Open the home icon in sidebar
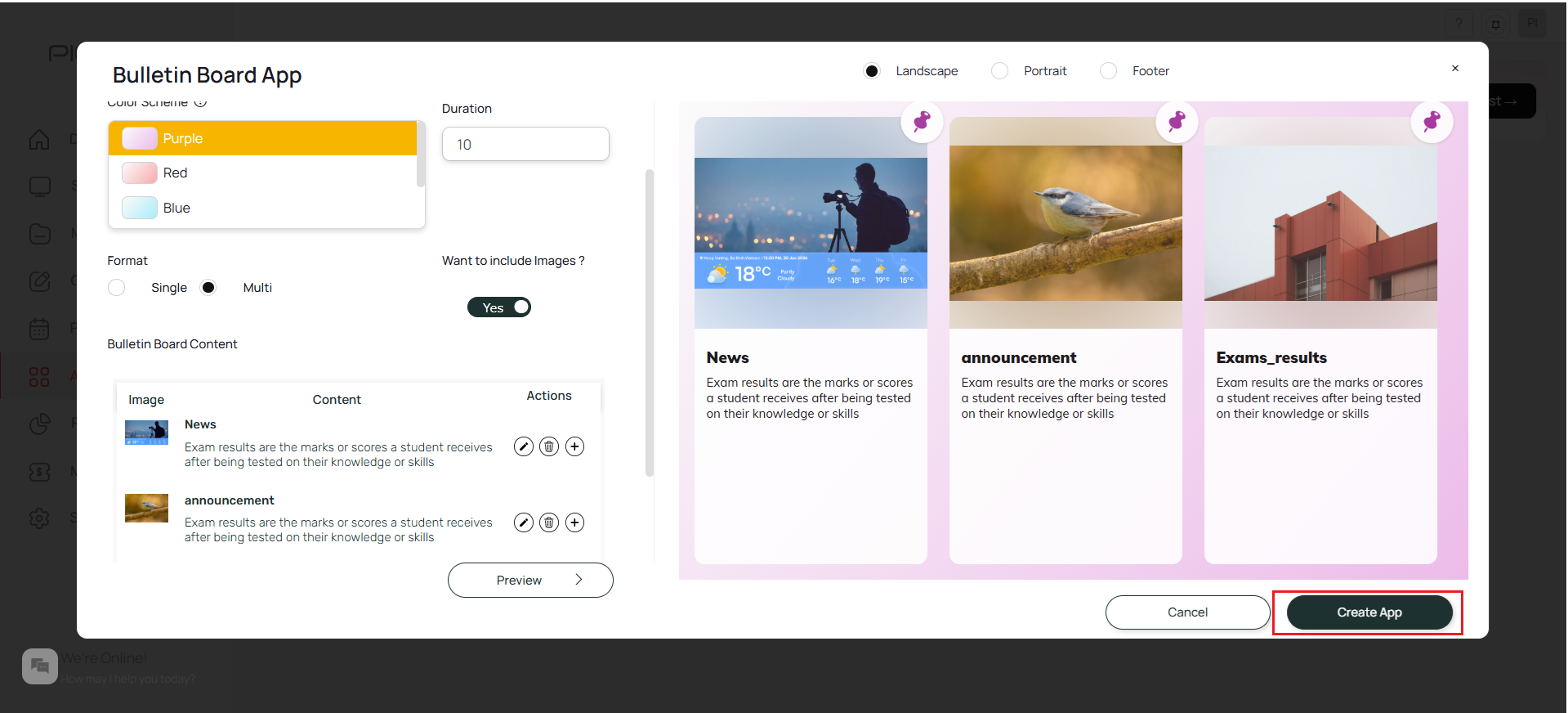This screenshot has height=713, width=1568. [x=39, y=140]
